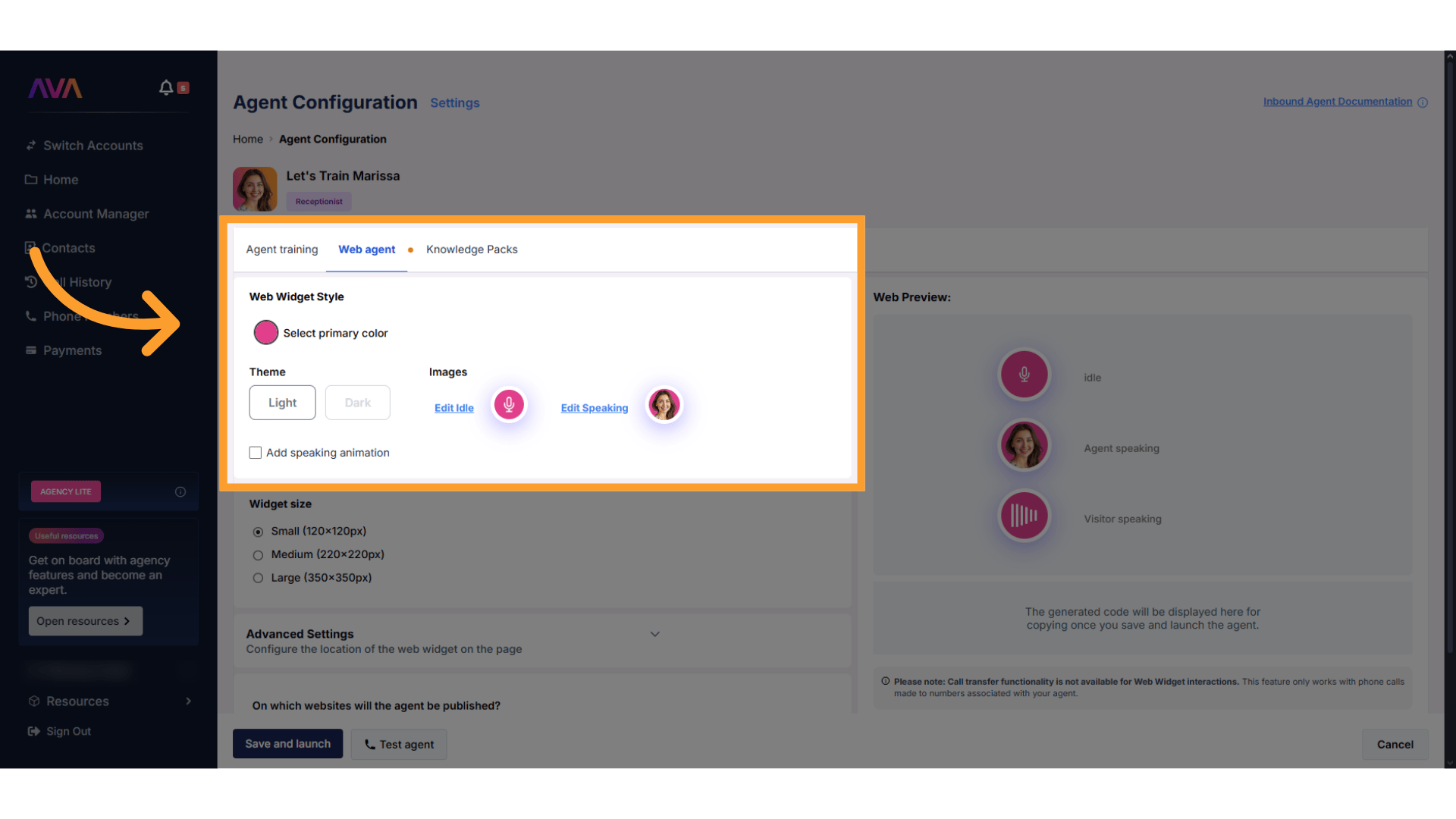Click the Home breadcrumb link

coord(248,140)
